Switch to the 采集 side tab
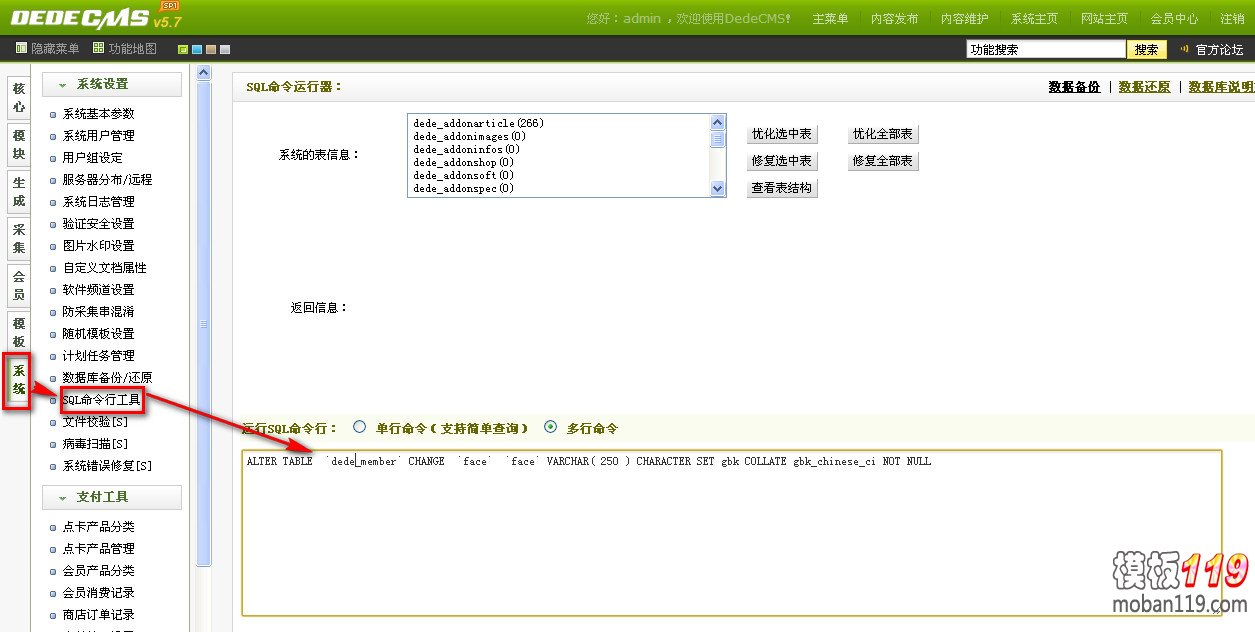This screenshot has height=632, width=1255. [18, 239]
